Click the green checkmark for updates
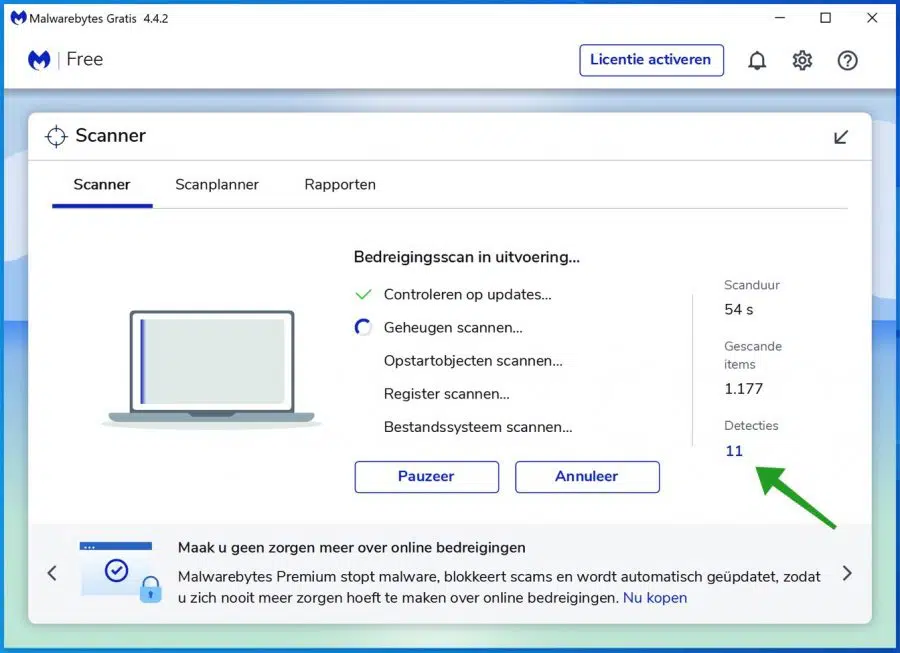Viewport: 900px width, 653px height. tap(363, 294)
